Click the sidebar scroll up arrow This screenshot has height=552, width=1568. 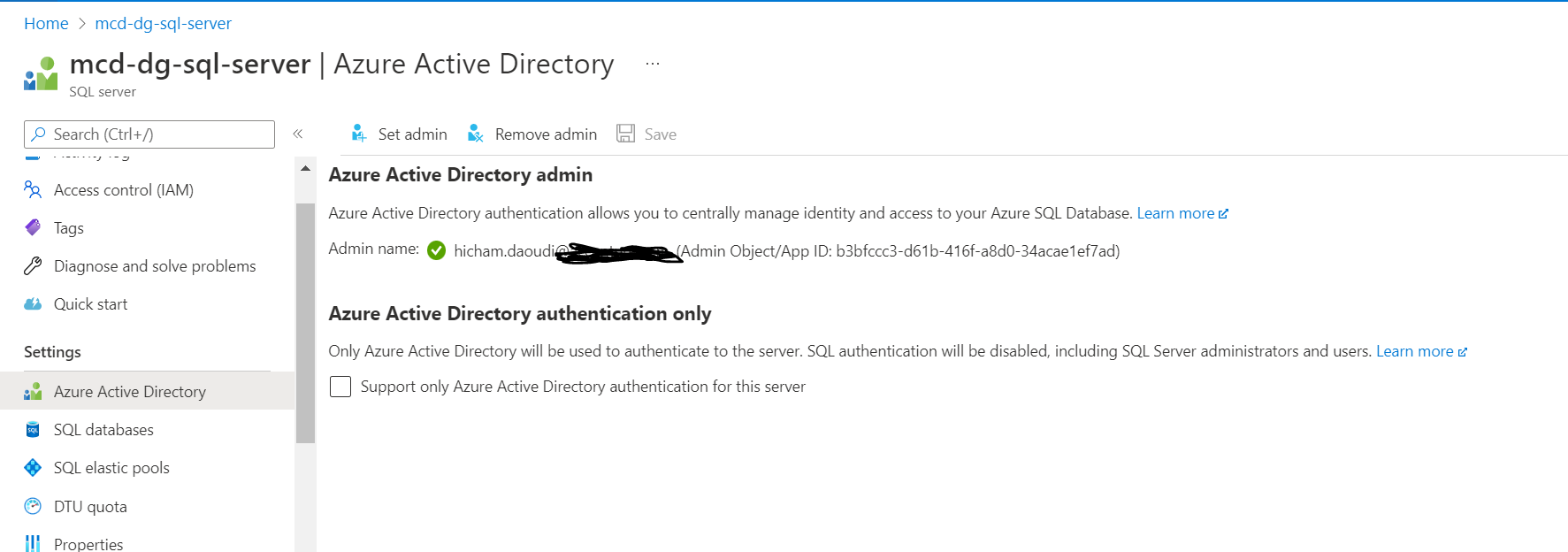[305, 168]
